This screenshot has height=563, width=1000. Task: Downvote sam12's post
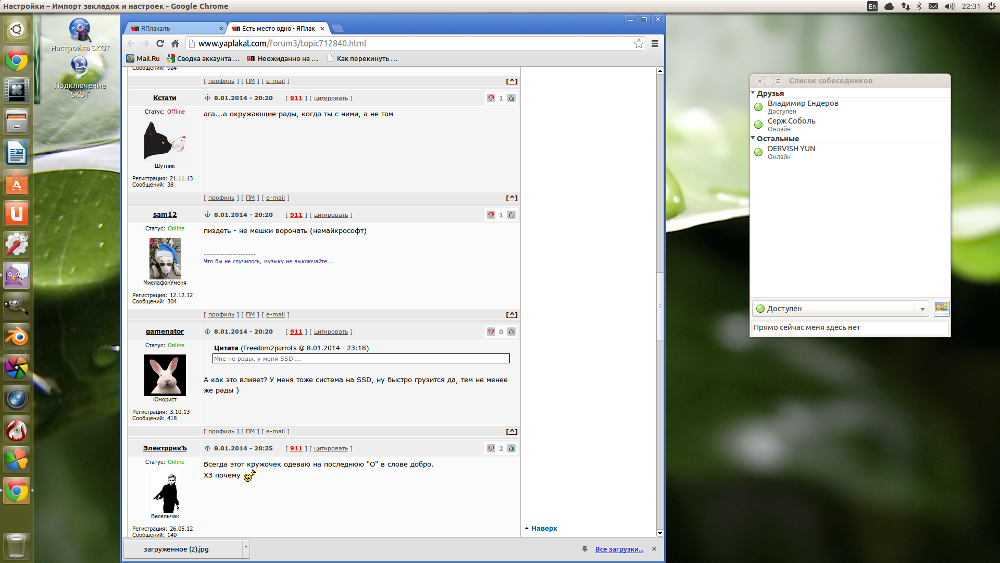coord(490,215)
